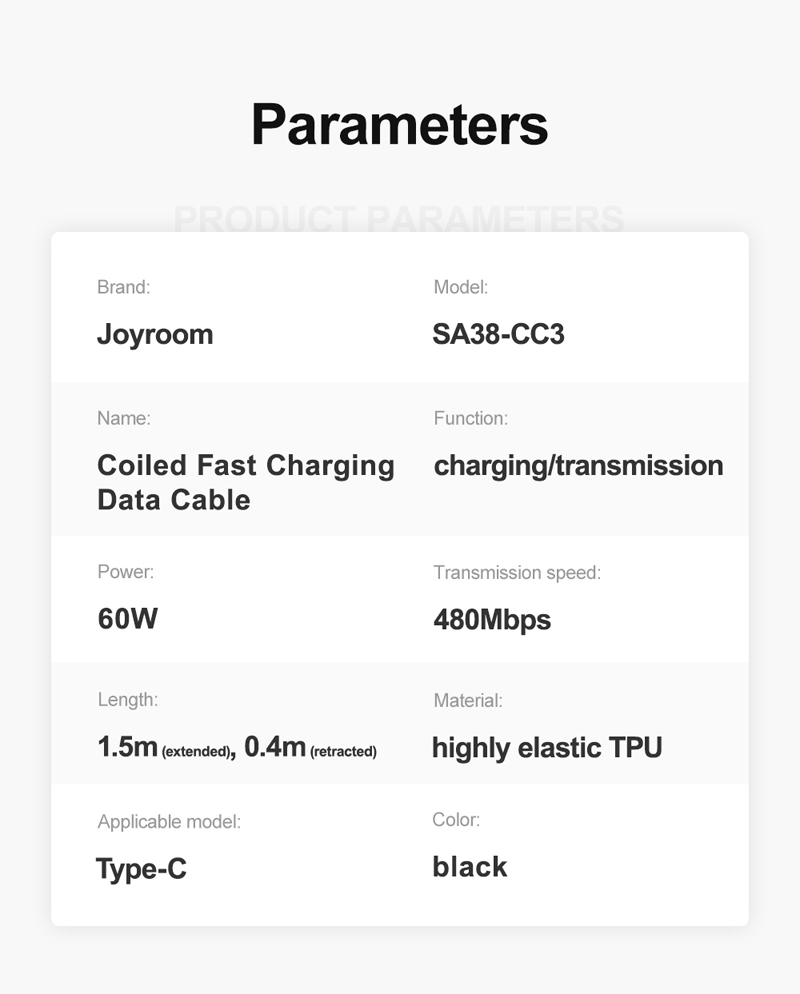The height and width of the screenshot is (994, 800).
Task: Click the "Length:" label
Action: click(128, 700)
